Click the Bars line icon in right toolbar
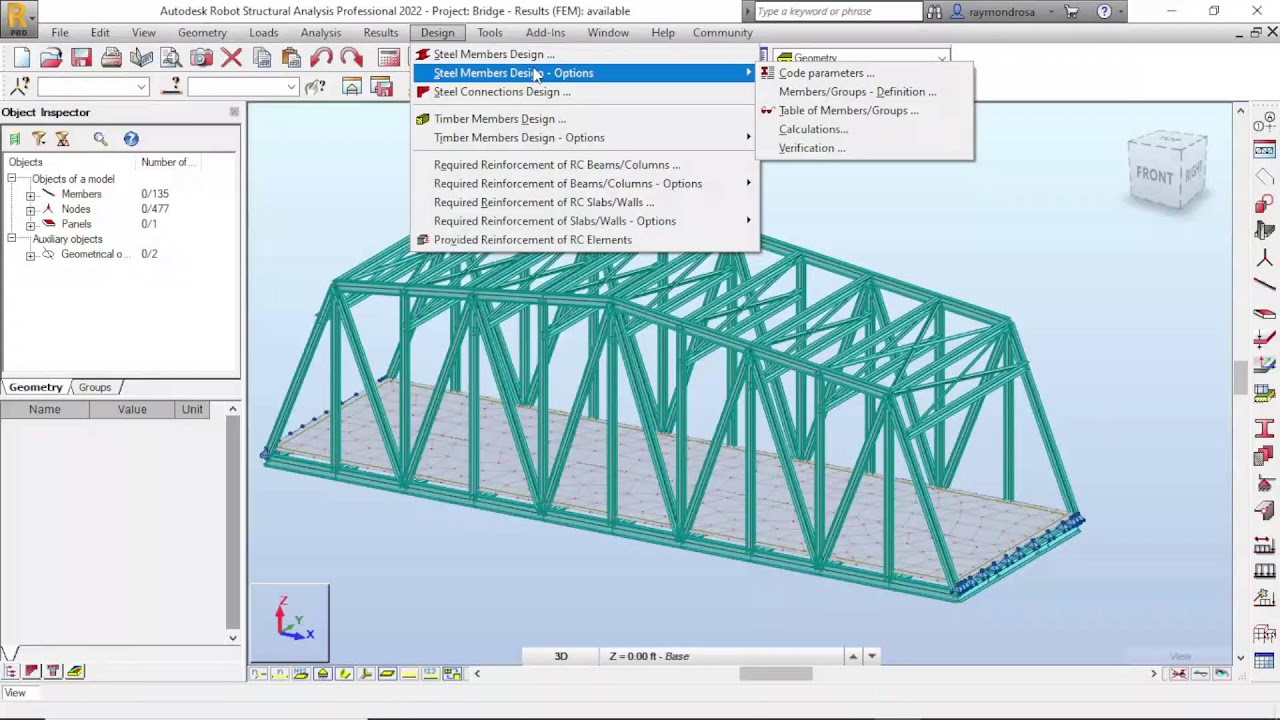The image size is (1280, 720). coord(1264,286)
